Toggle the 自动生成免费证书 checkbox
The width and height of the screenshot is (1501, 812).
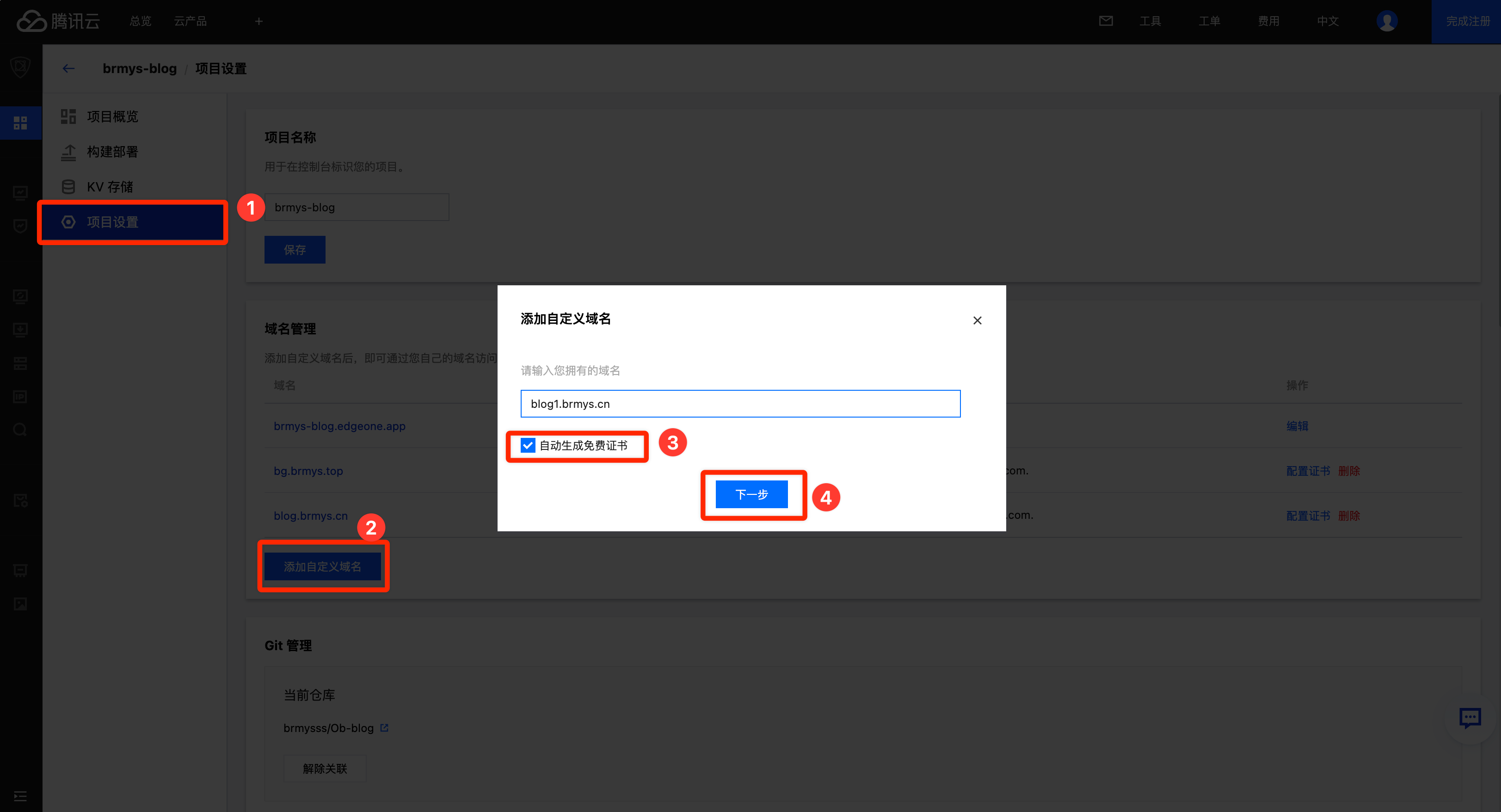527,445
